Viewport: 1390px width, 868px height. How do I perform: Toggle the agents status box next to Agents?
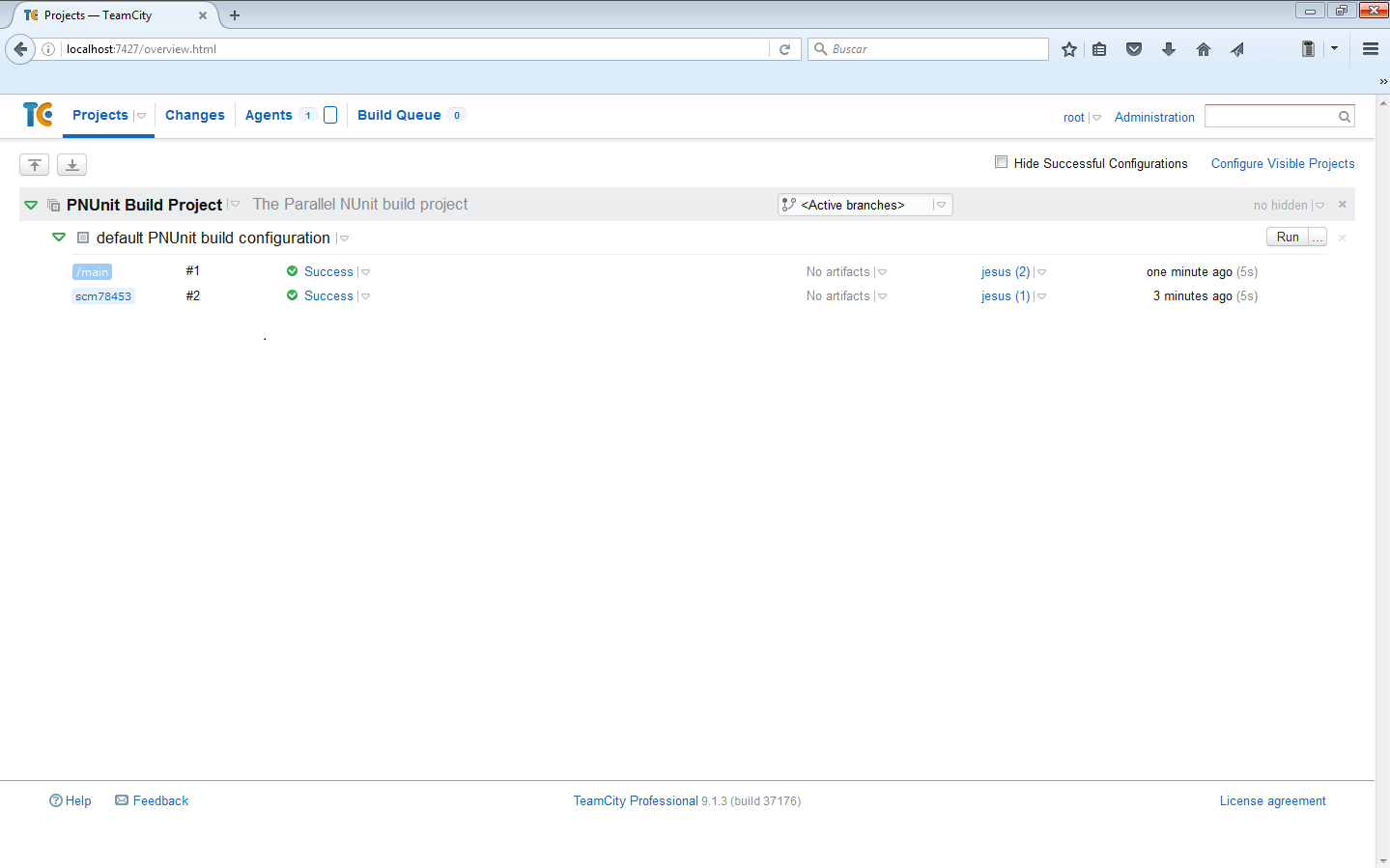tap(330, 115)
